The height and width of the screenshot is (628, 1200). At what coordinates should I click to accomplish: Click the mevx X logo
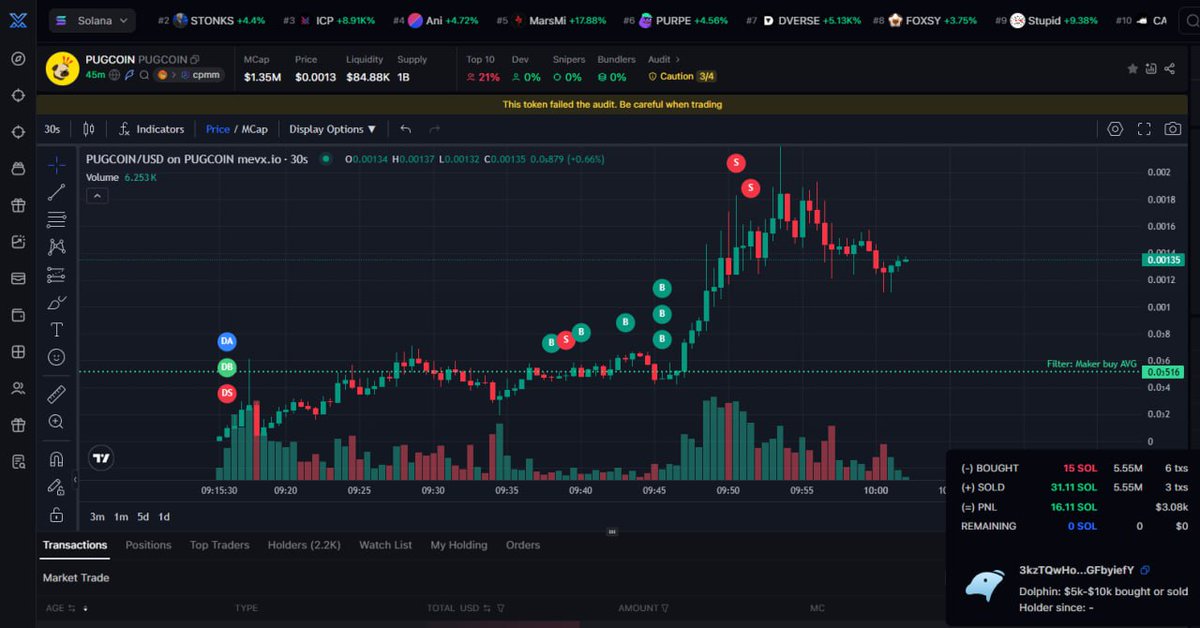(18, 19)
